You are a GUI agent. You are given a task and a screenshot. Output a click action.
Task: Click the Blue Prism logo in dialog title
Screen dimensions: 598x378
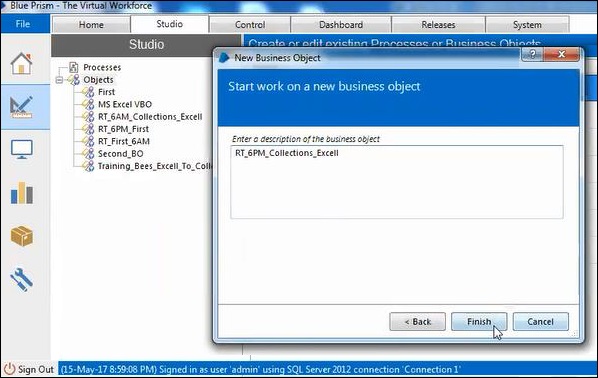coord(224,58)
